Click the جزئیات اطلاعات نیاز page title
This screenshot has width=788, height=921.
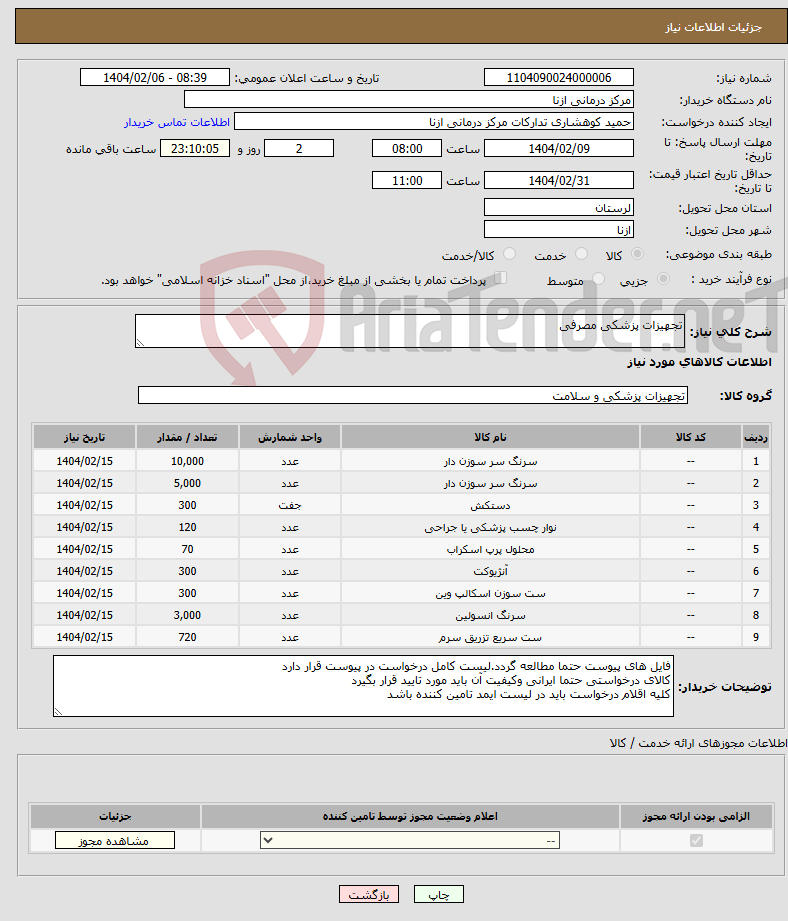pyautogui.click(x=713, y=27)
